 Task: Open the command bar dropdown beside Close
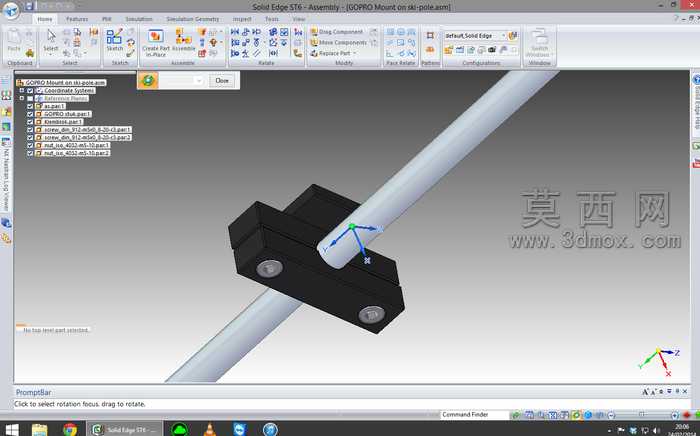coord(199,81)
